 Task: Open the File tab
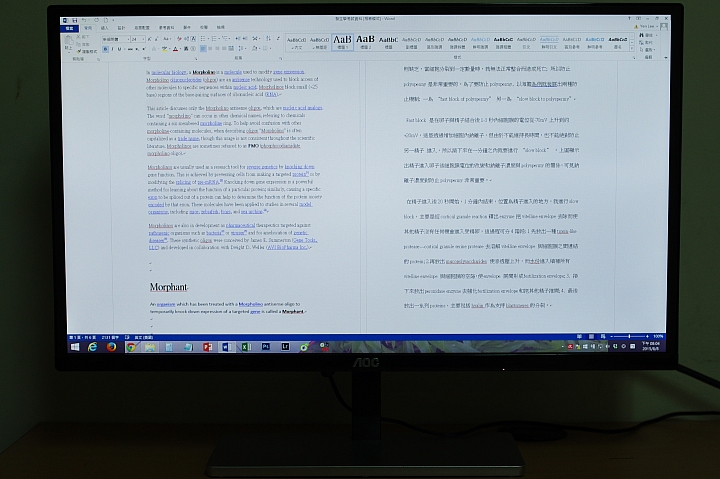[x=69, y=28]
